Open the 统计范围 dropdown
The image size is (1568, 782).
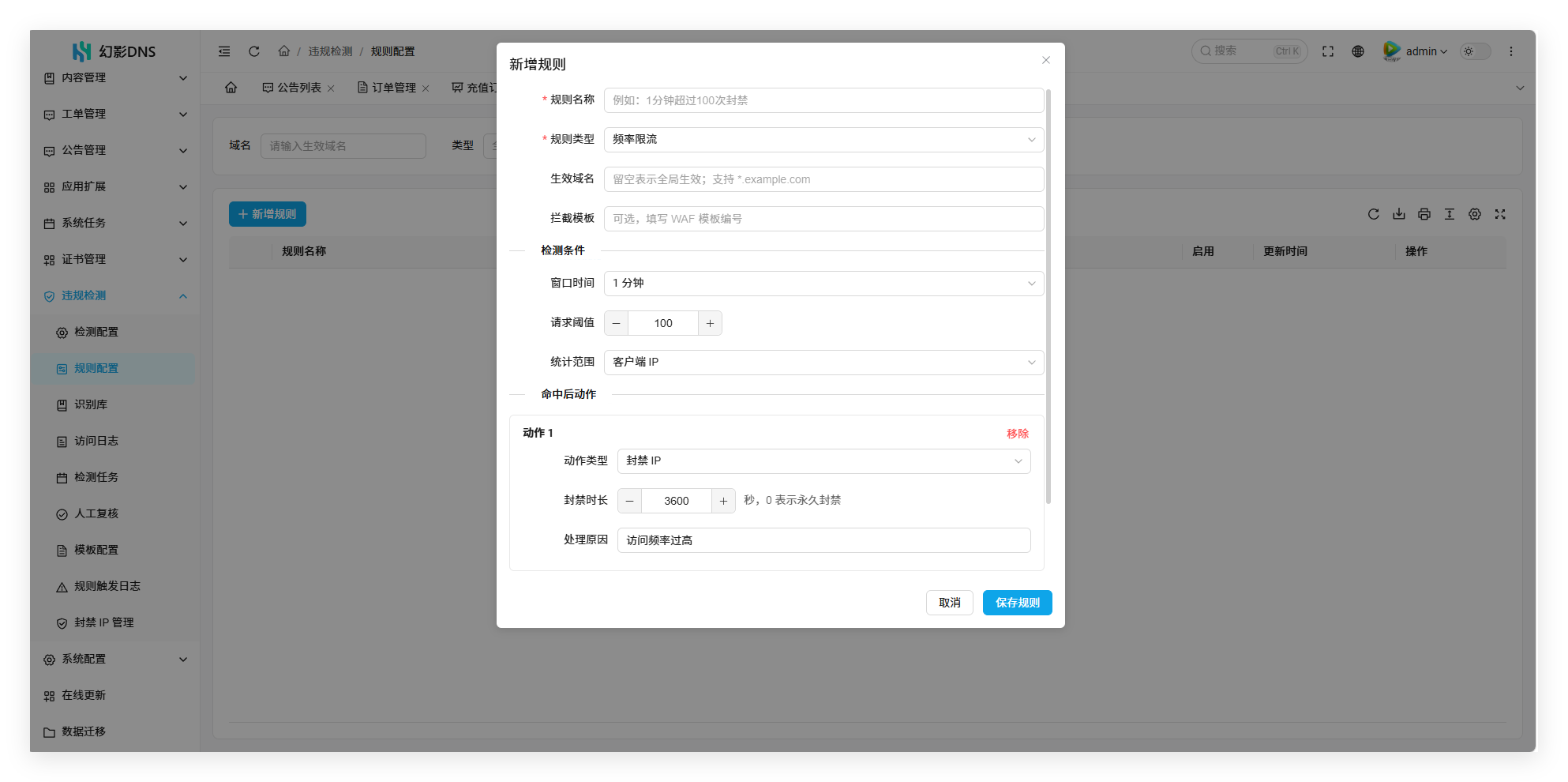(x=823, y=363)
